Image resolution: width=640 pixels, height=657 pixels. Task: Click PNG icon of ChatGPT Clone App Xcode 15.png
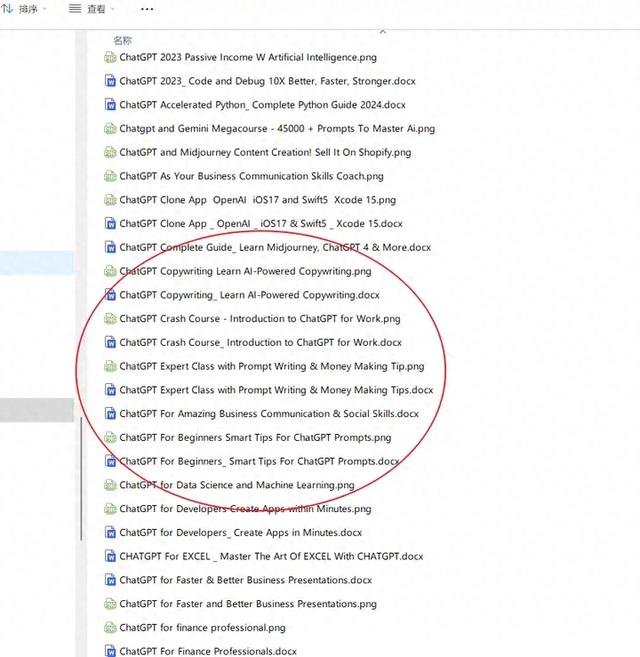(x=110, y=199)
